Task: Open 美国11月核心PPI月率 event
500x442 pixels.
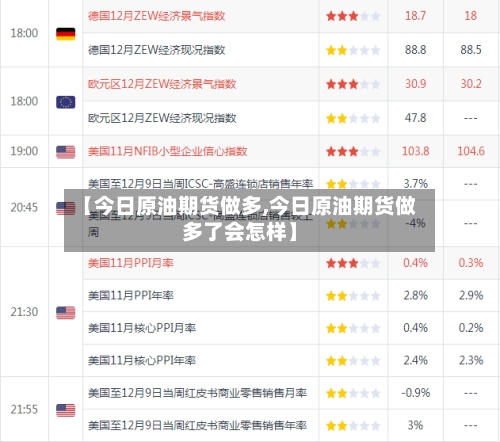Action: coord(142,328)
